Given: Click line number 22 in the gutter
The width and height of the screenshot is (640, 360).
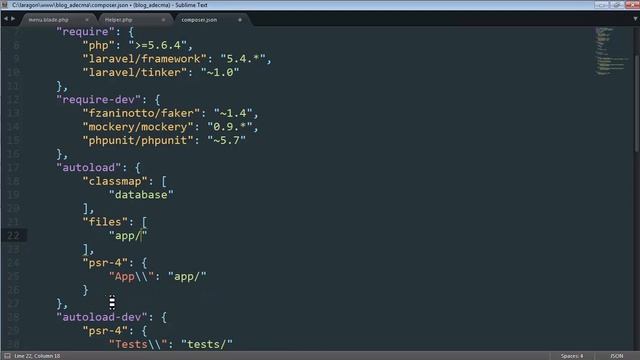Looking at the screenshot, I should pyautogui.click(x=13, y=236).
